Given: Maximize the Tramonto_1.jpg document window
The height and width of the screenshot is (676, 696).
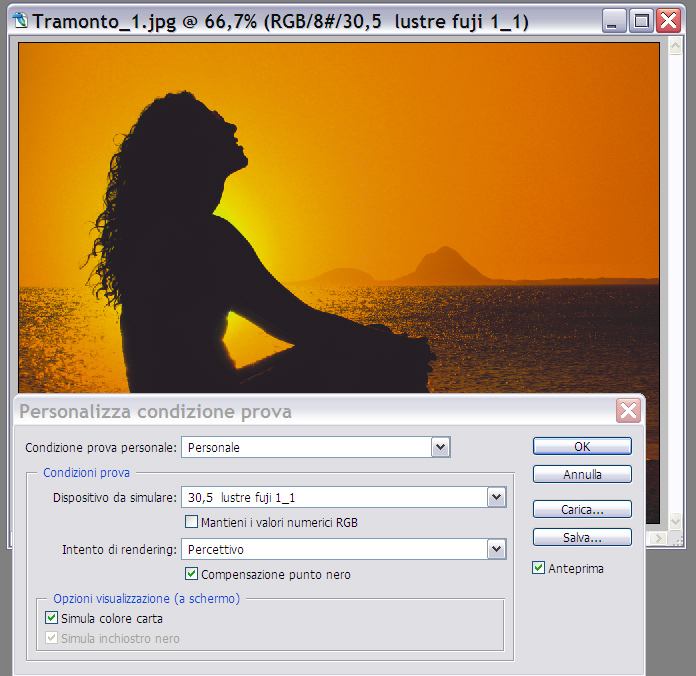Looking at the screenshot, I should (641, 21).
